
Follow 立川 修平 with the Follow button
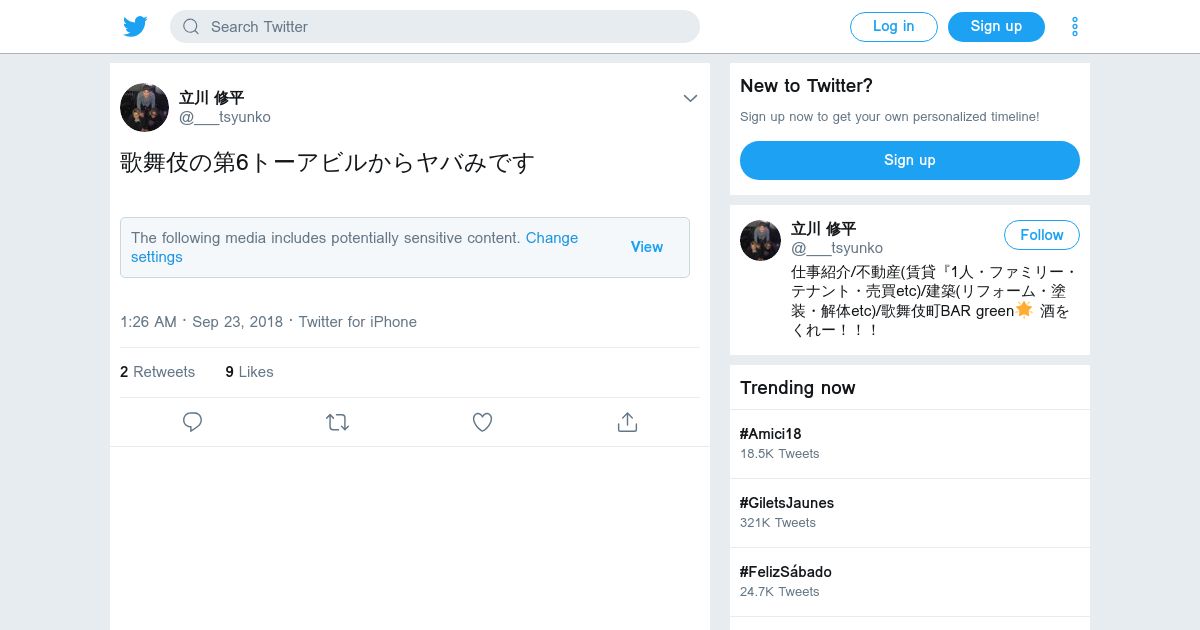(1041, 235)
